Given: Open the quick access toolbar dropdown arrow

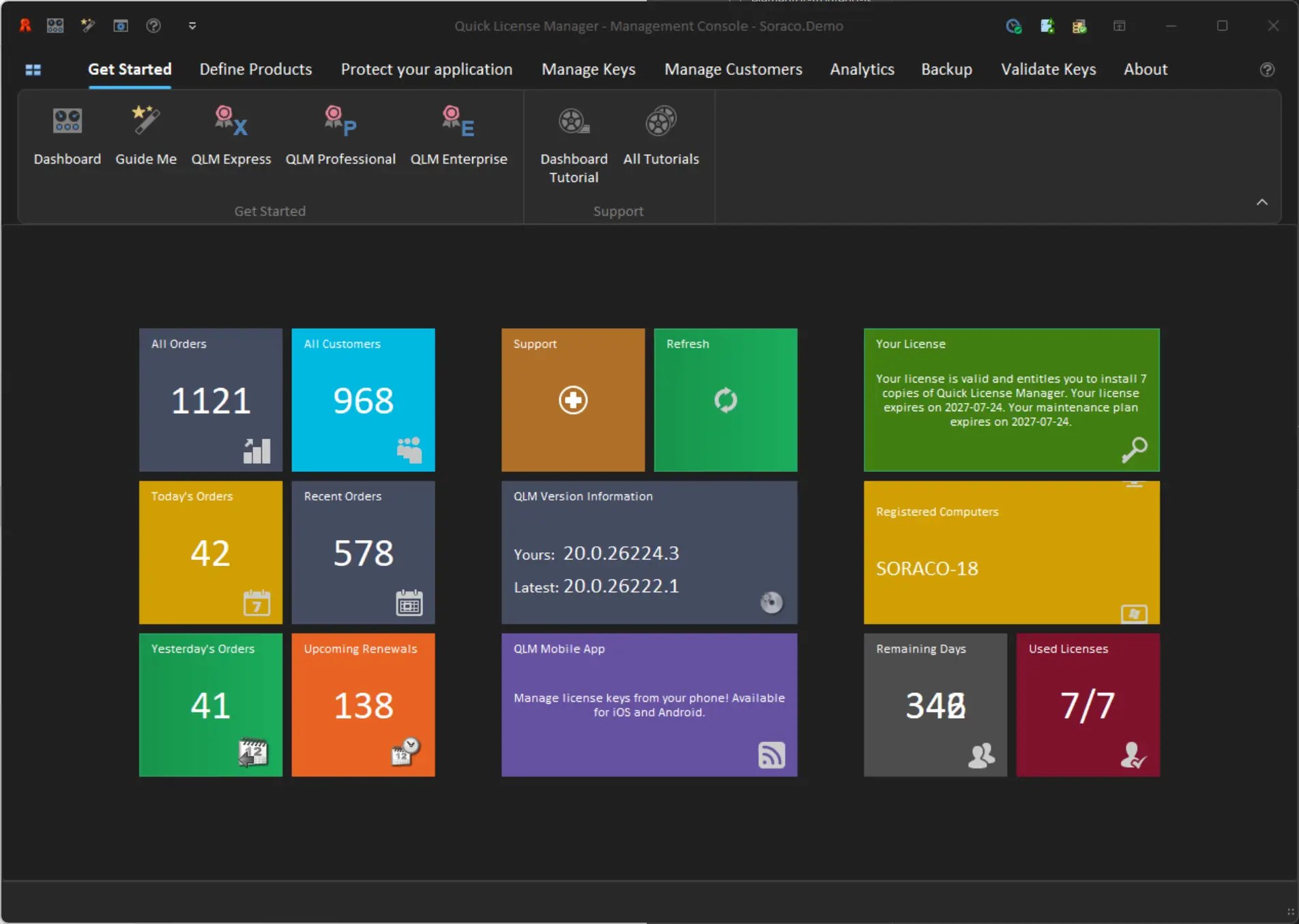Looking at the screenshot, I should [192, 26].
